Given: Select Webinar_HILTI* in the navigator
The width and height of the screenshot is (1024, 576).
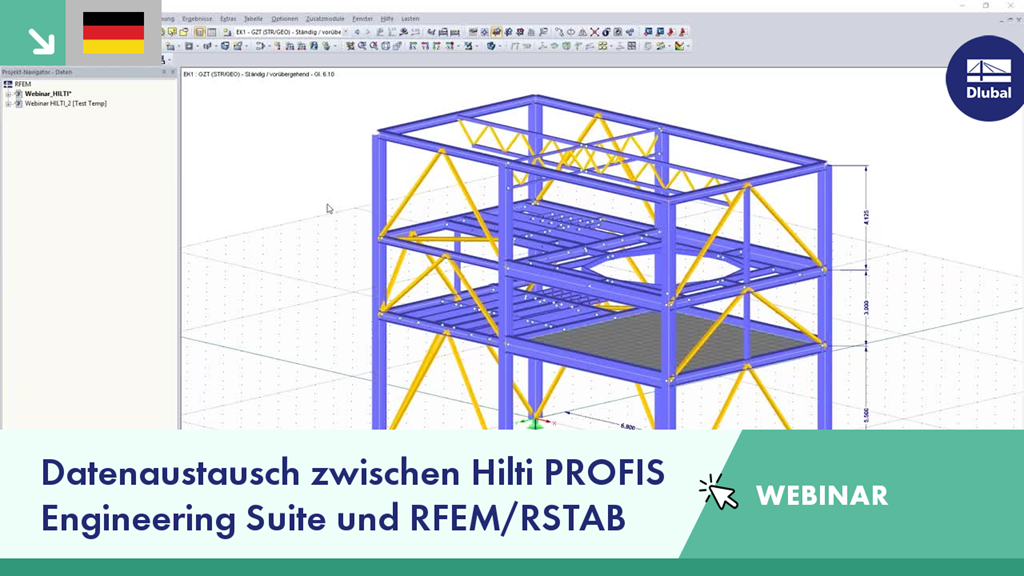Looking at the screenshot, I should [48, 94].
